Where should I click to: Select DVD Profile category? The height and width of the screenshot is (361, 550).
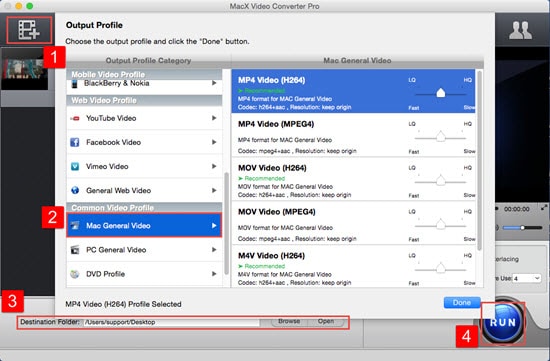144,274
